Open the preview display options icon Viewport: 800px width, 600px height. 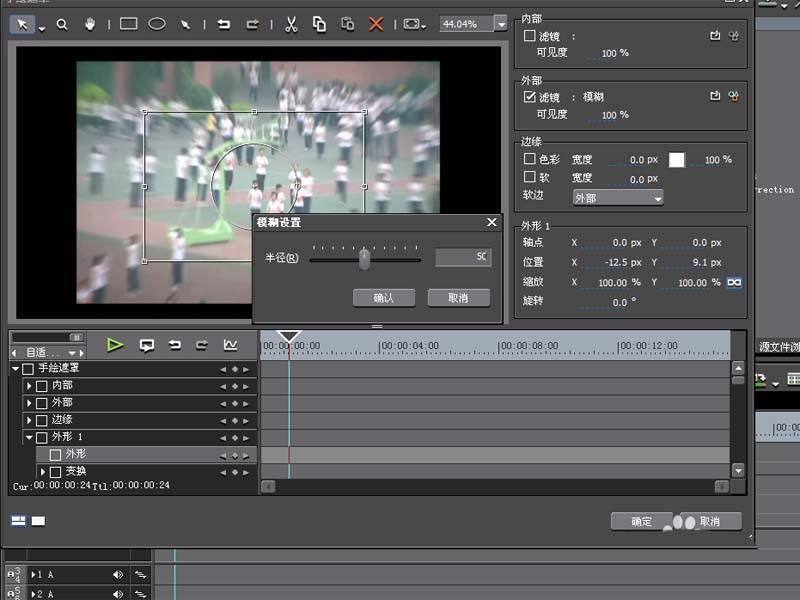pos(412,24)
